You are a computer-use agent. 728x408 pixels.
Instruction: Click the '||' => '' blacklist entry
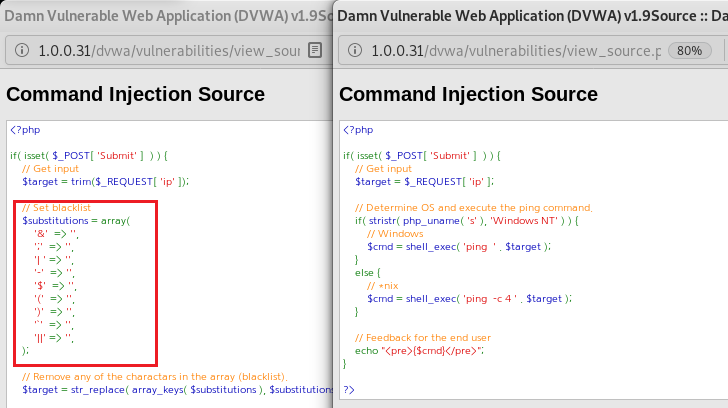coord(54,337)
